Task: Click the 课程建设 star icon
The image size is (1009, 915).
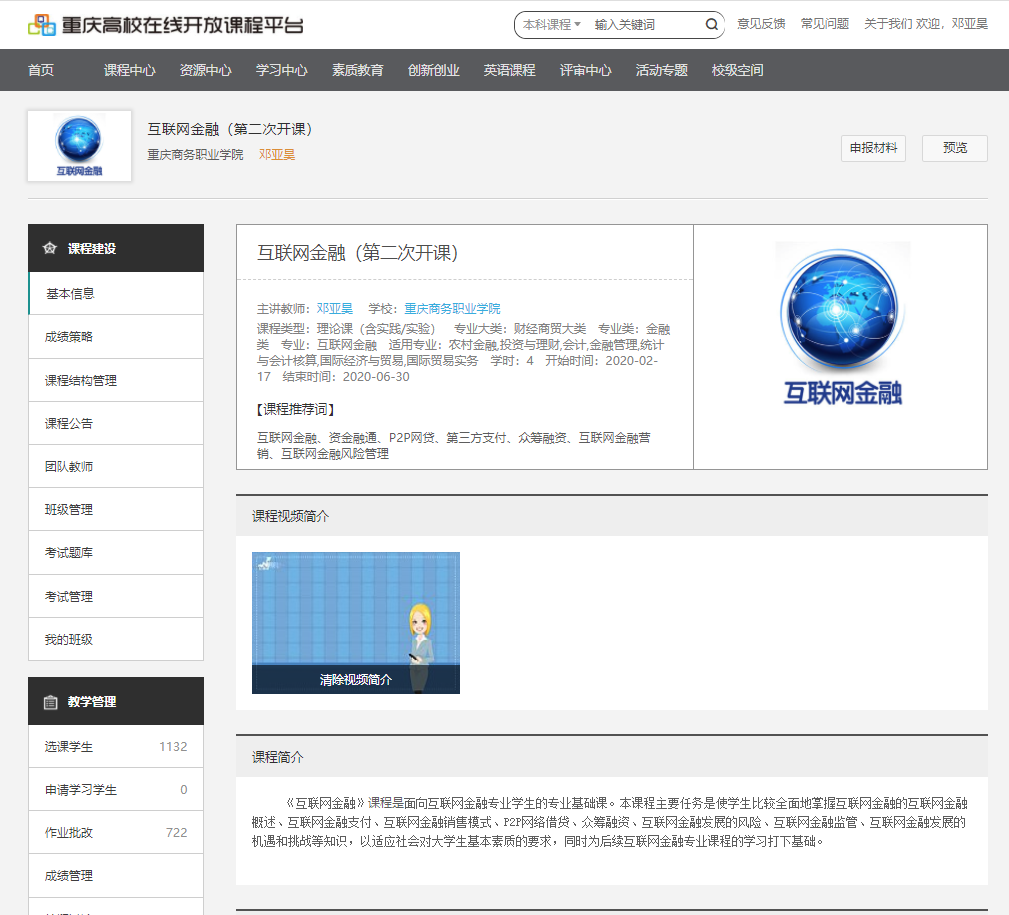Action: (x=50, y=248)
